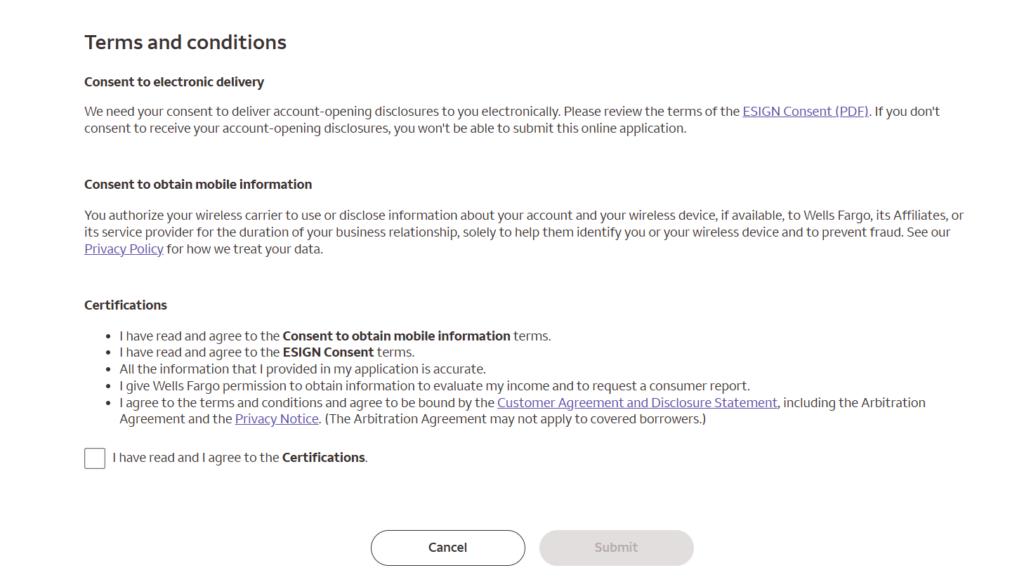Click the Submit button

click(x=616, y=547)
